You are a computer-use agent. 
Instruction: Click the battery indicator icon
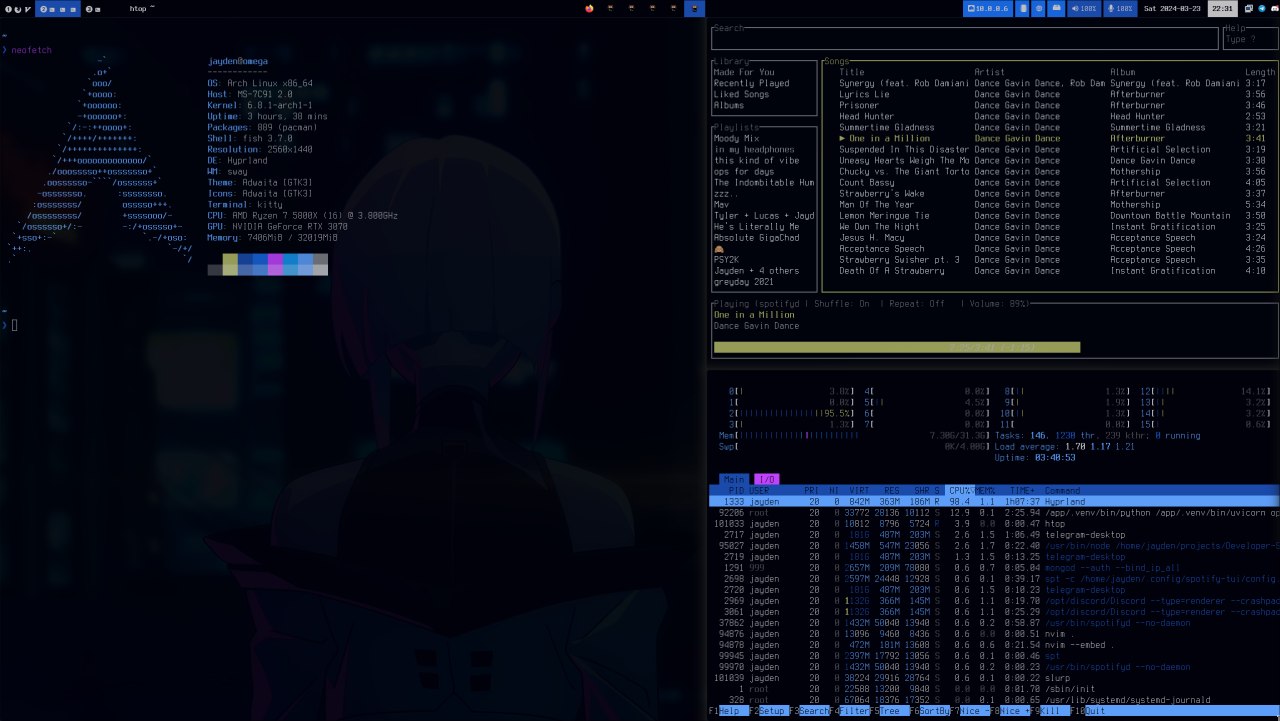[1023, 8]
